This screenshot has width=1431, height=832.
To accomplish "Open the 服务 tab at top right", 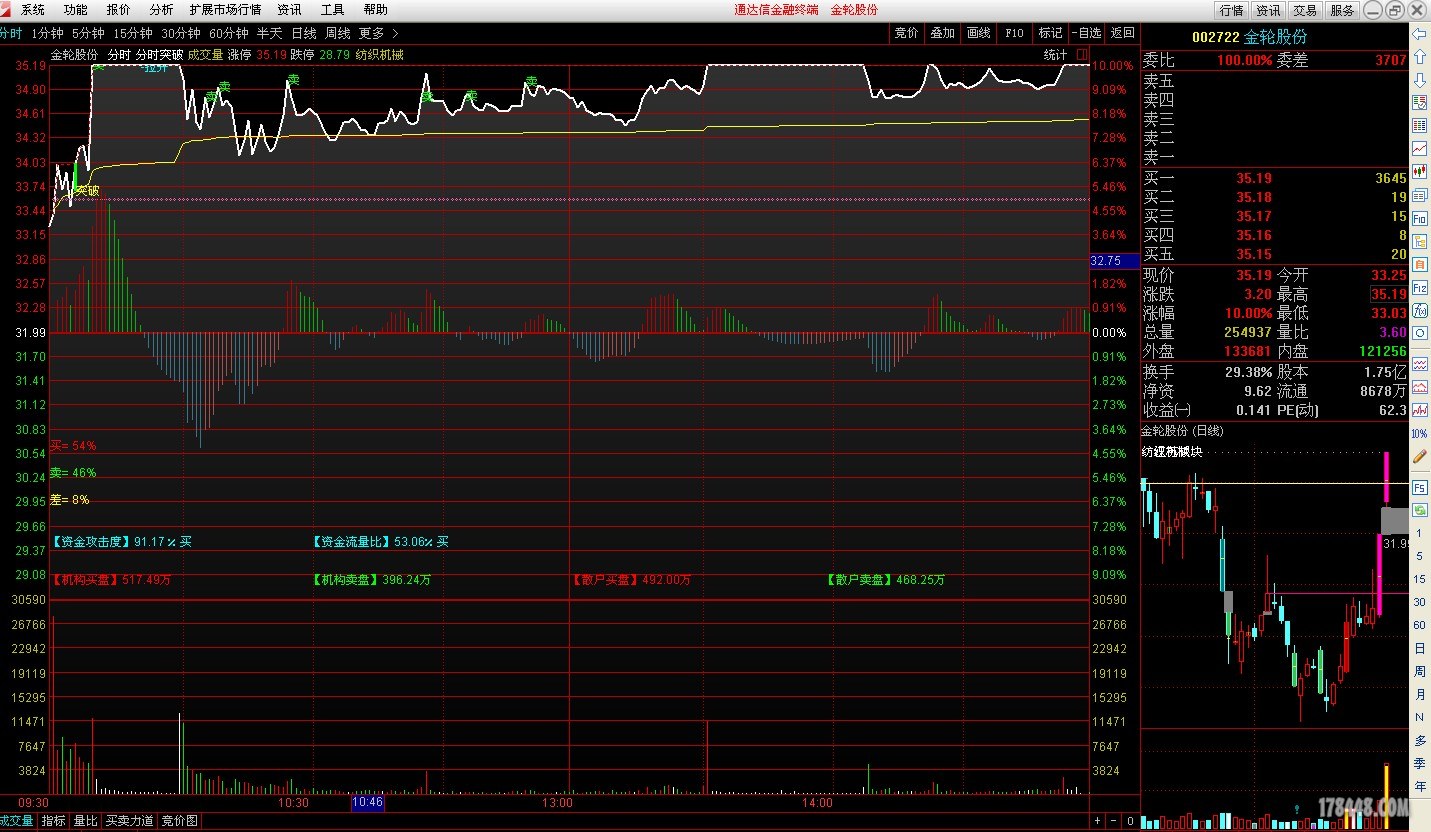I will point(1342,10).
